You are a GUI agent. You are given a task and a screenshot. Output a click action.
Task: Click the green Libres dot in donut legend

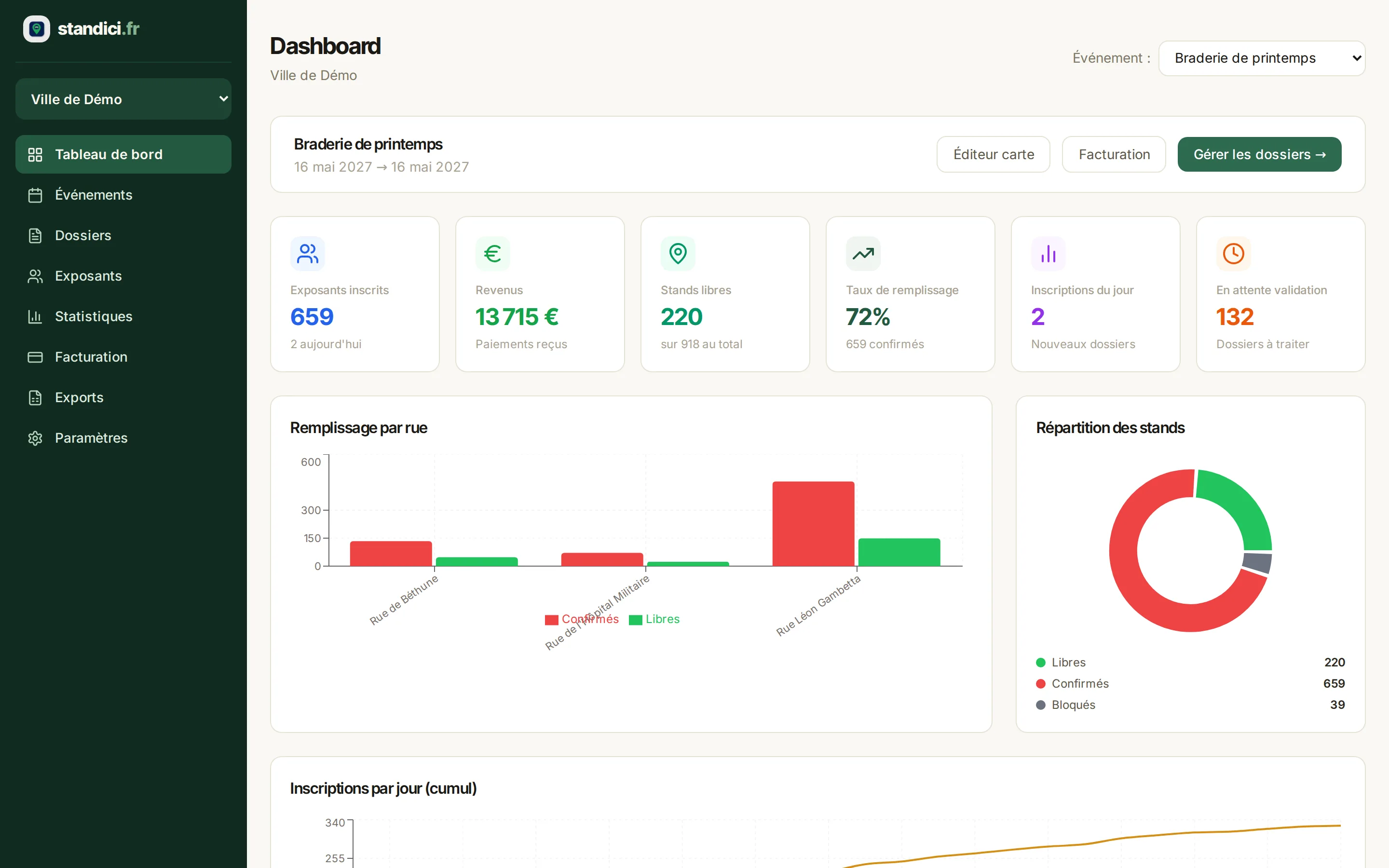(1041, 663)
